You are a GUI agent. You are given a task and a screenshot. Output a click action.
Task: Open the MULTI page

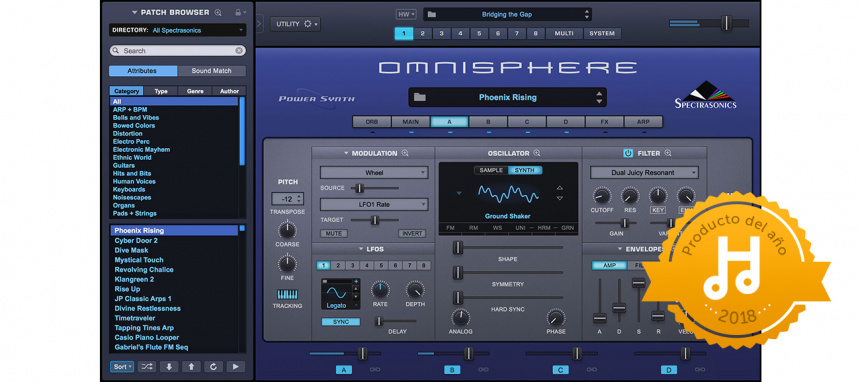tap(564, 33)
